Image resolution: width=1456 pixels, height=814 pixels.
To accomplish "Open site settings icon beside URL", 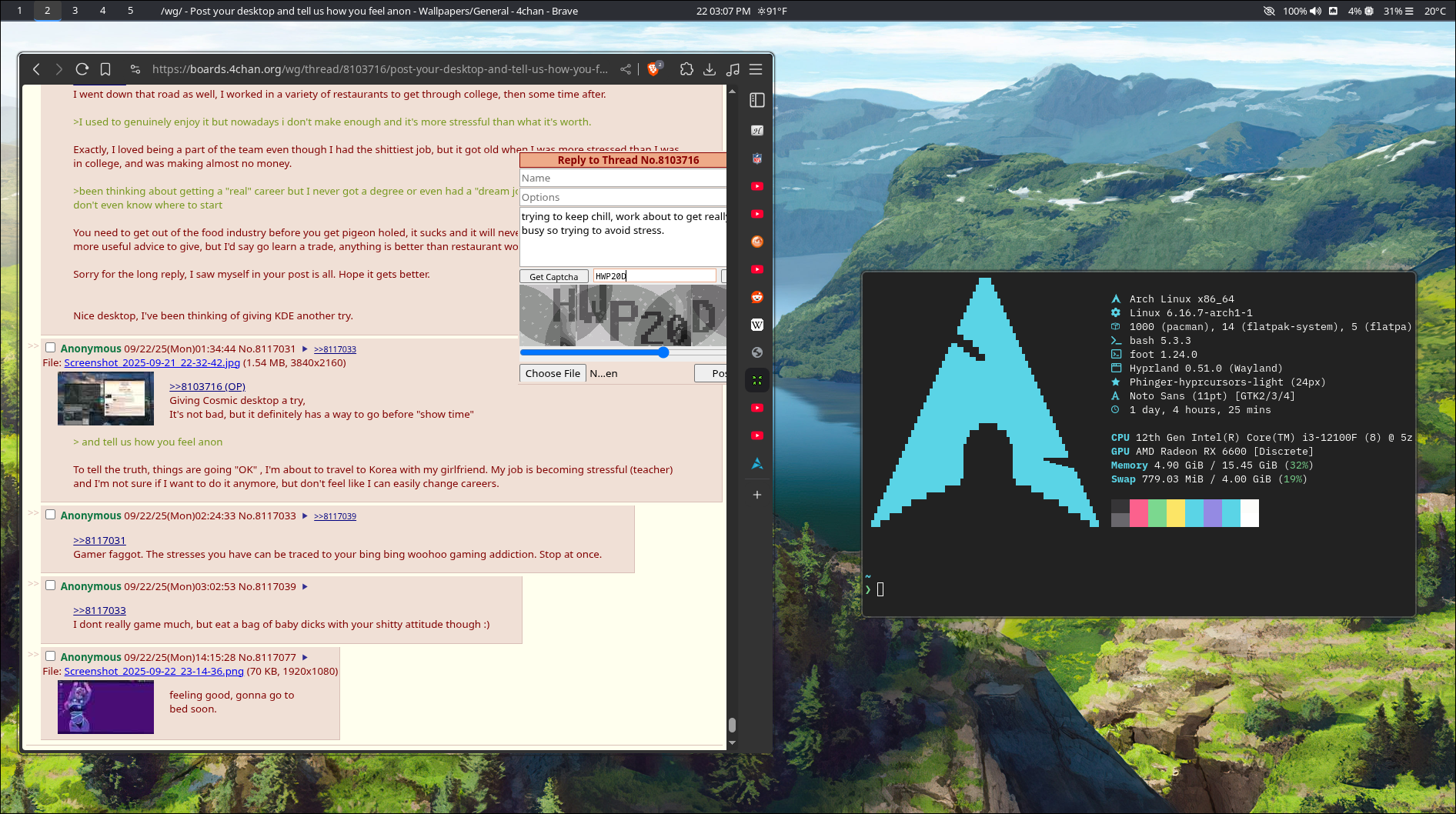I will click(x=135, y=69).
